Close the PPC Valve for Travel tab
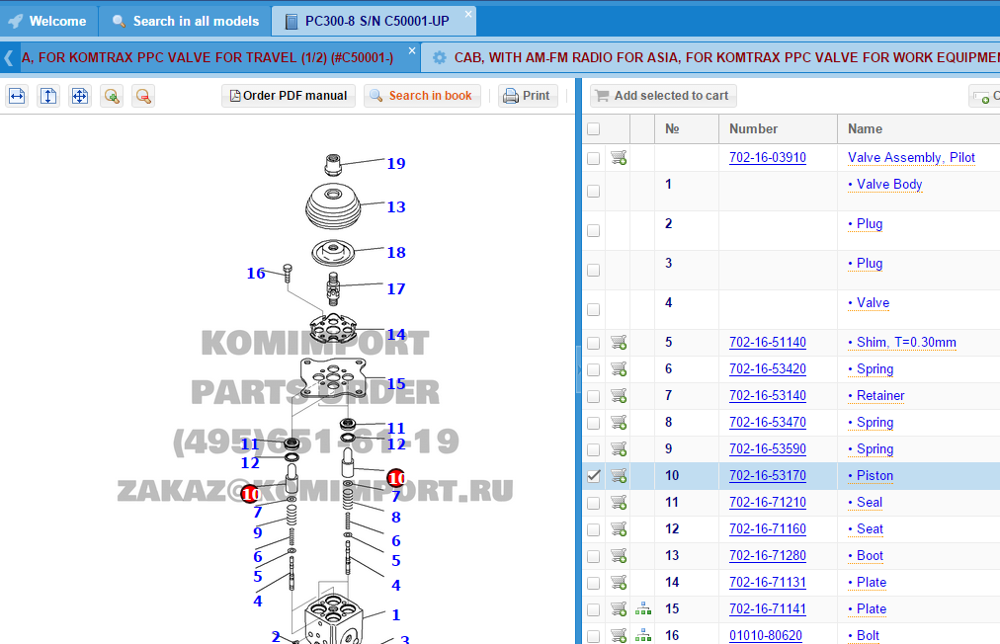This screenshot has height=644, width=1000. click(412, 51)
